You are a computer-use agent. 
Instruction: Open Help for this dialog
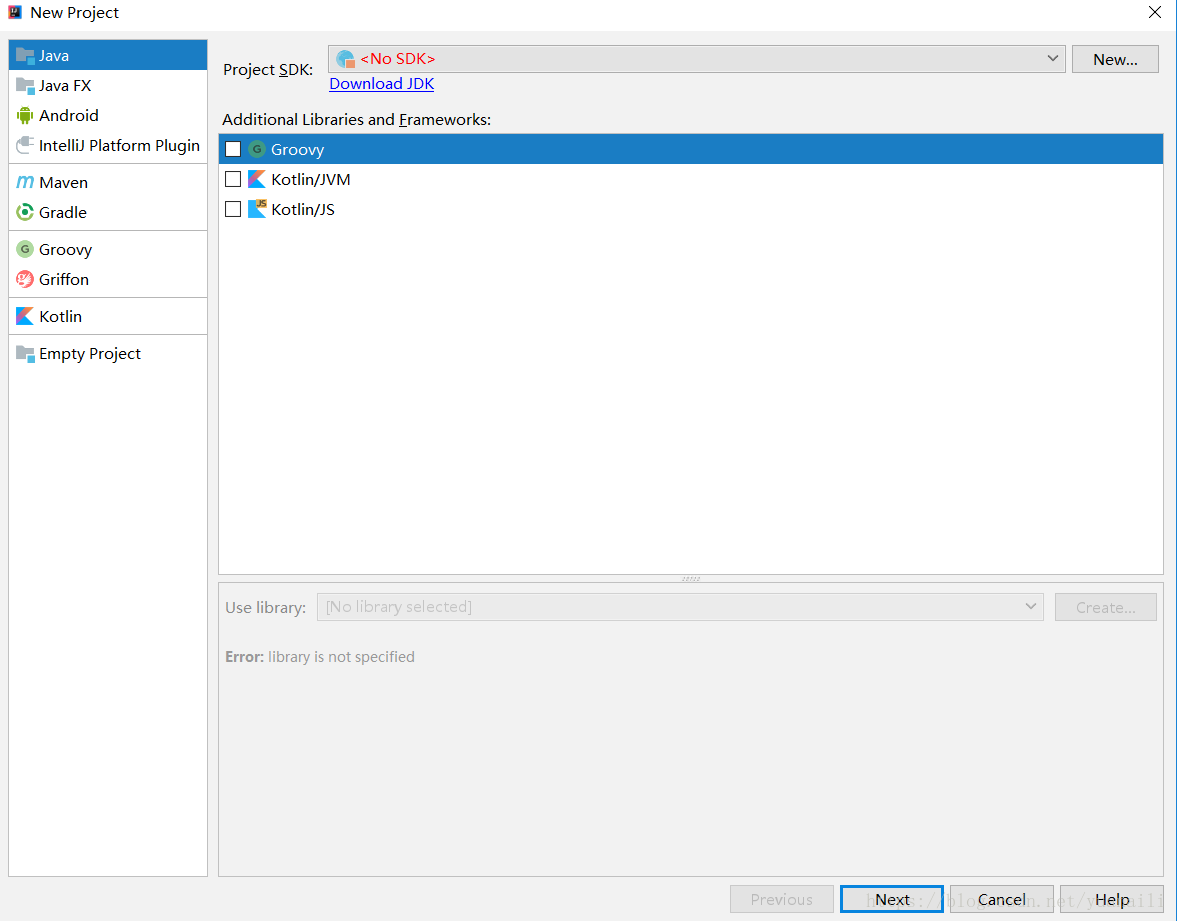1112,899
